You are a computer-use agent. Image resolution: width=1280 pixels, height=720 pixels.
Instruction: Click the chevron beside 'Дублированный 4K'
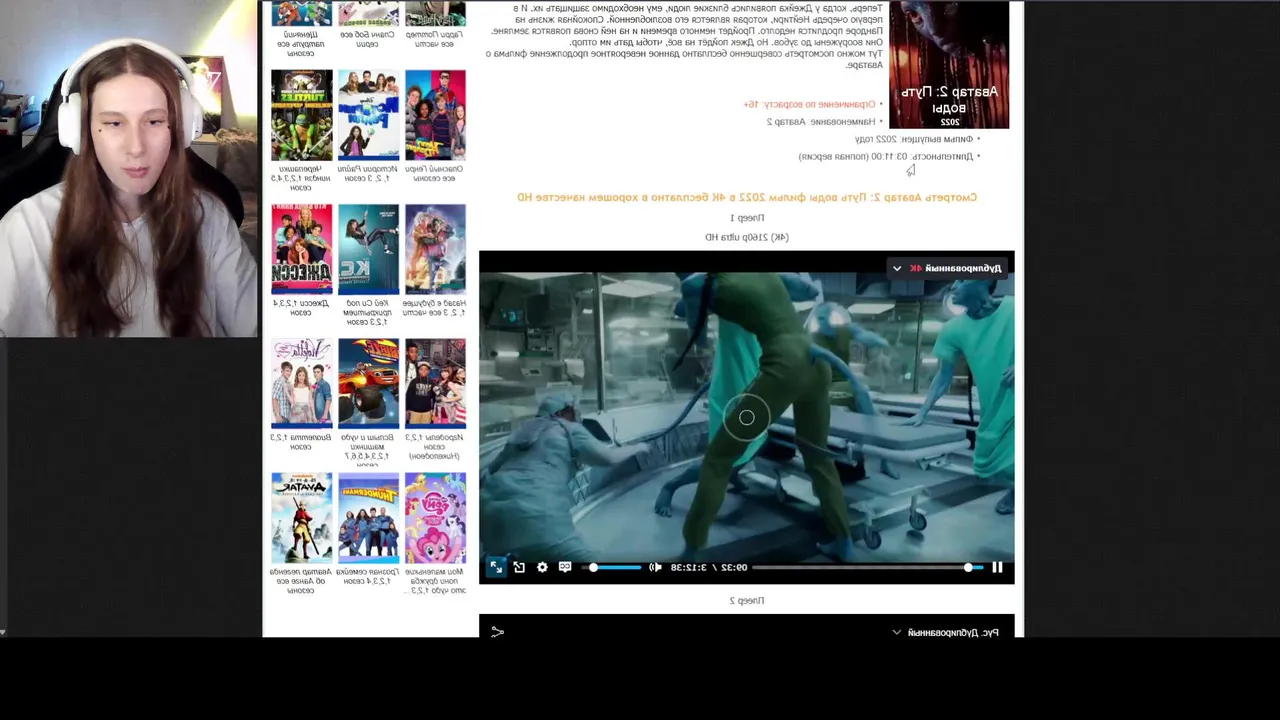897,268
